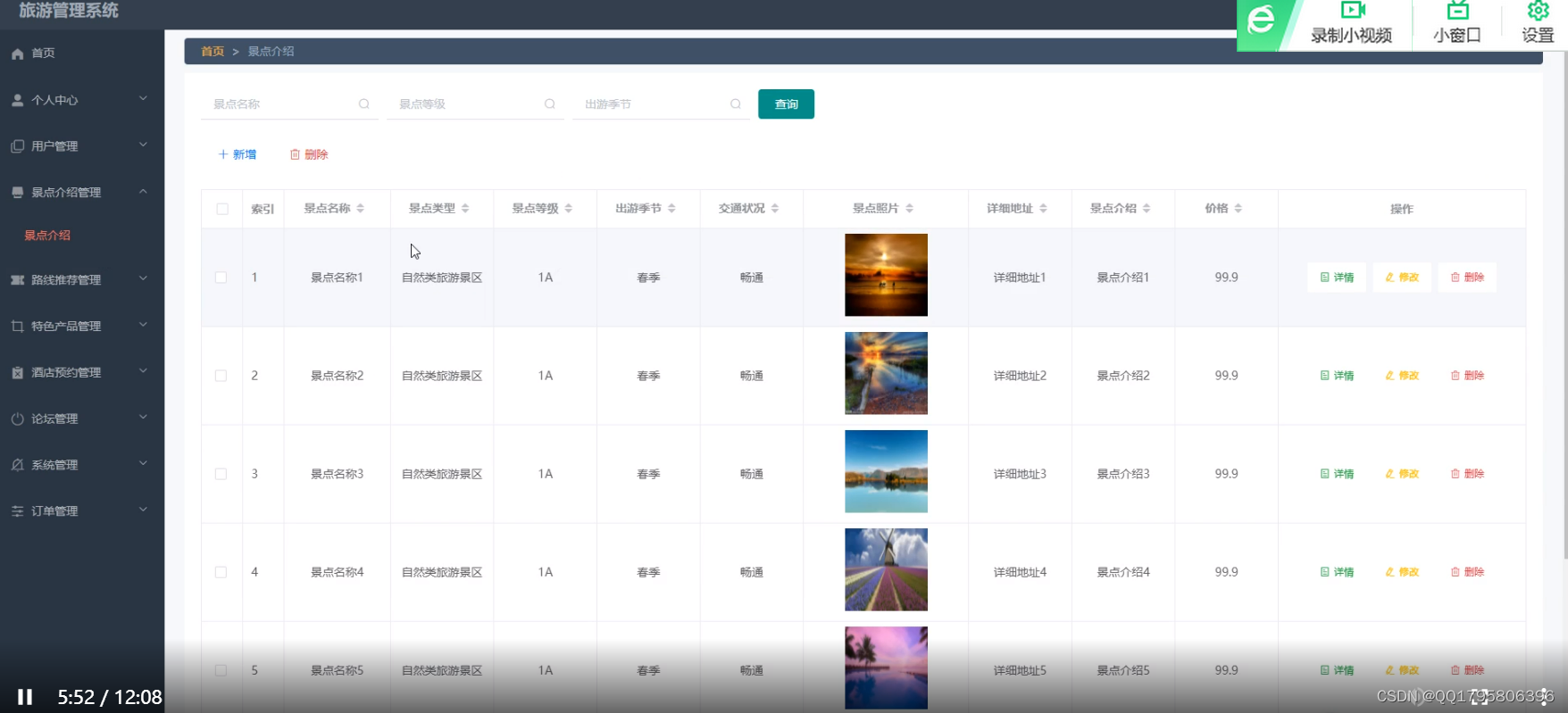The height and width of the screenshot is (713, 1568).
Task: Check the checkbox for row 5
Action: [221, 670]
